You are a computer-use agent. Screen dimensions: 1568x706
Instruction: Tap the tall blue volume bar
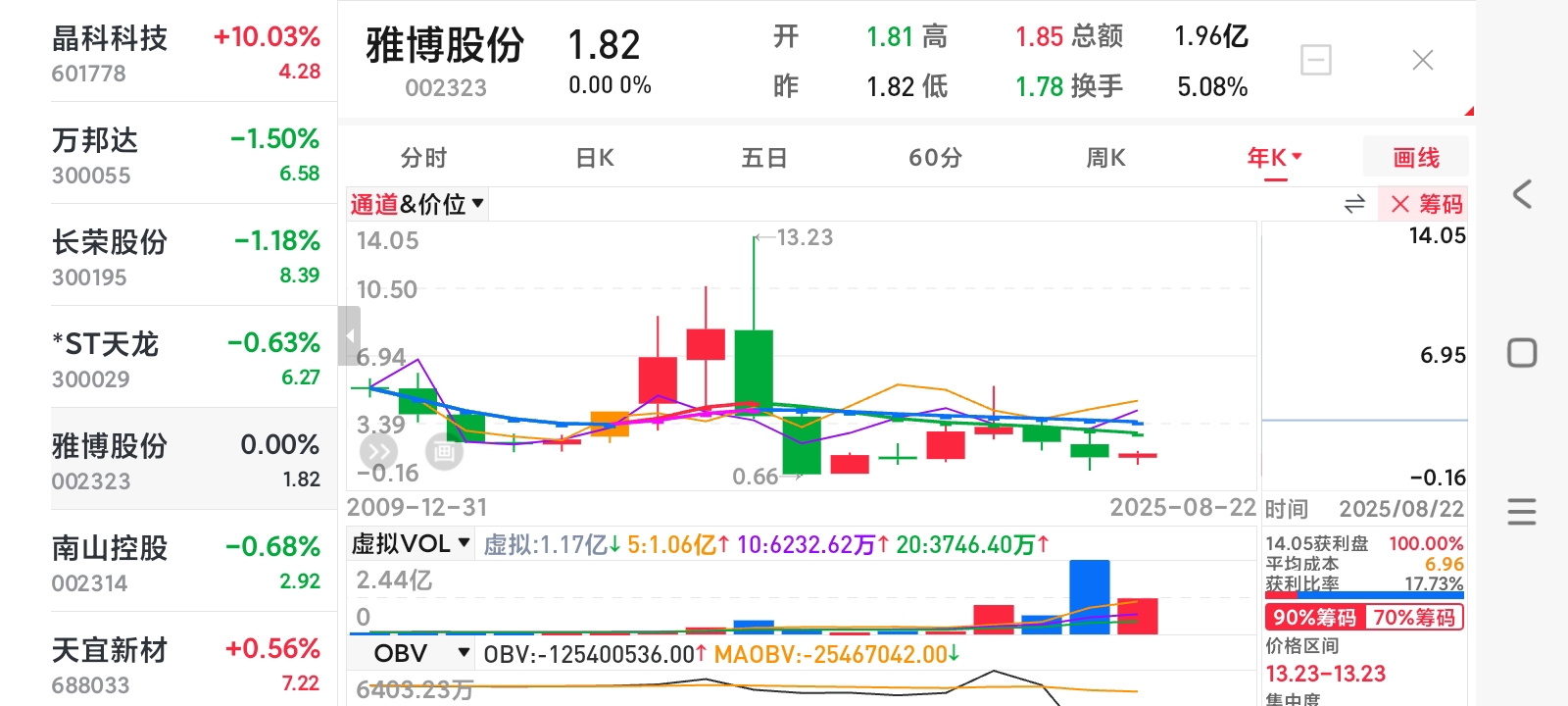(x=1090, y=596)
